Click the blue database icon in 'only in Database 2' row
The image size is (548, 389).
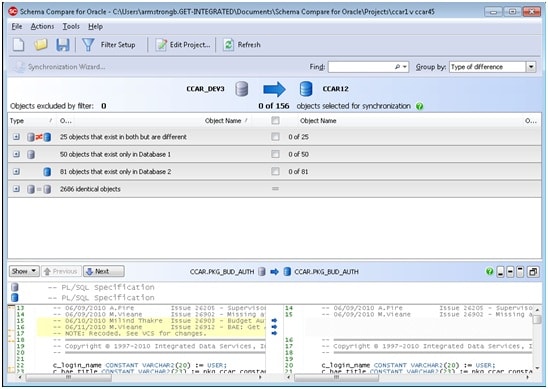(x=47, y=172)
